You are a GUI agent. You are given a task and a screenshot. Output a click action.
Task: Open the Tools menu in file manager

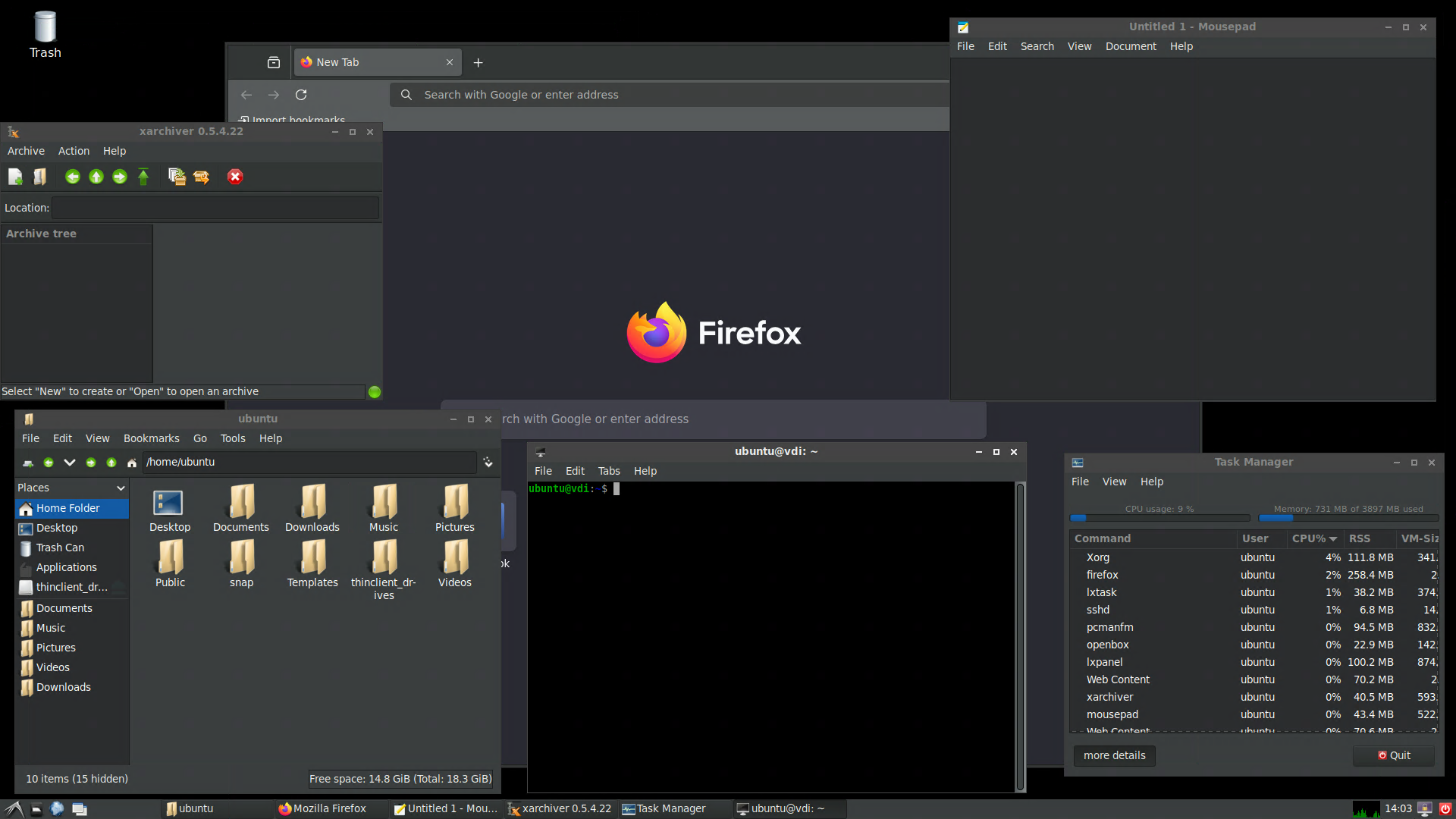pyautogui.click(x=233, y=438)
